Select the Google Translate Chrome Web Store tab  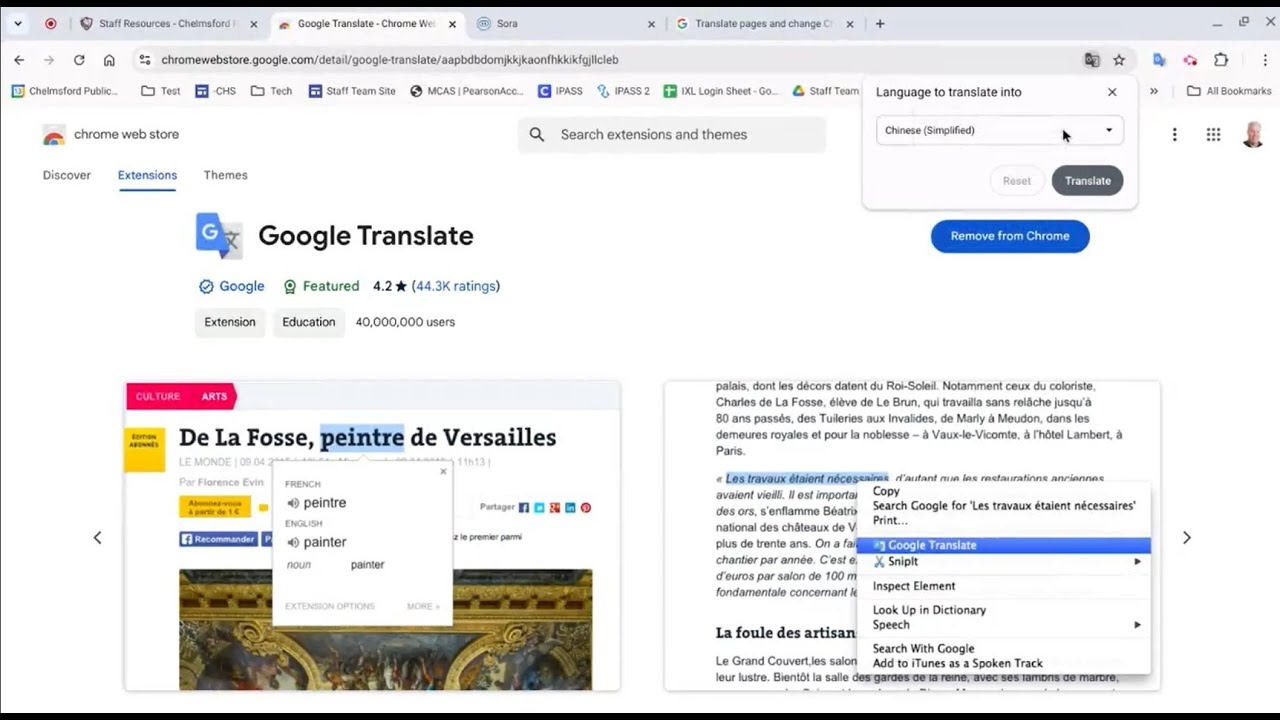click(366, 24)
